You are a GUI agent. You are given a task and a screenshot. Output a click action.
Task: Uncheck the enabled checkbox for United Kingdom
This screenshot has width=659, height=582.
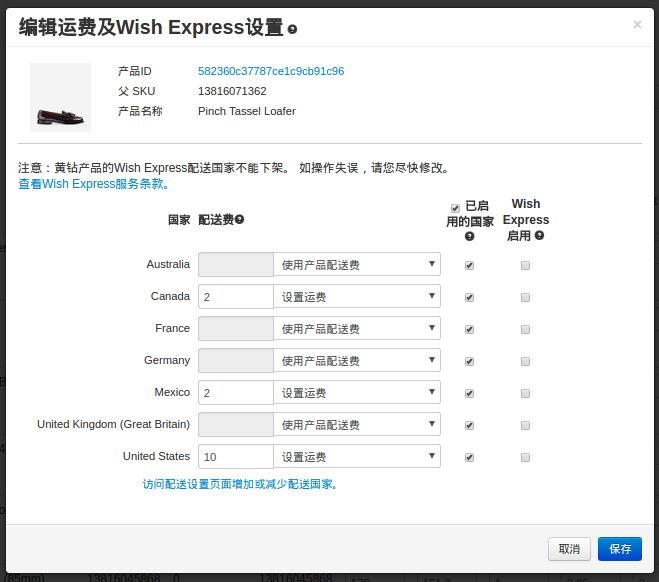click(469, 425)
